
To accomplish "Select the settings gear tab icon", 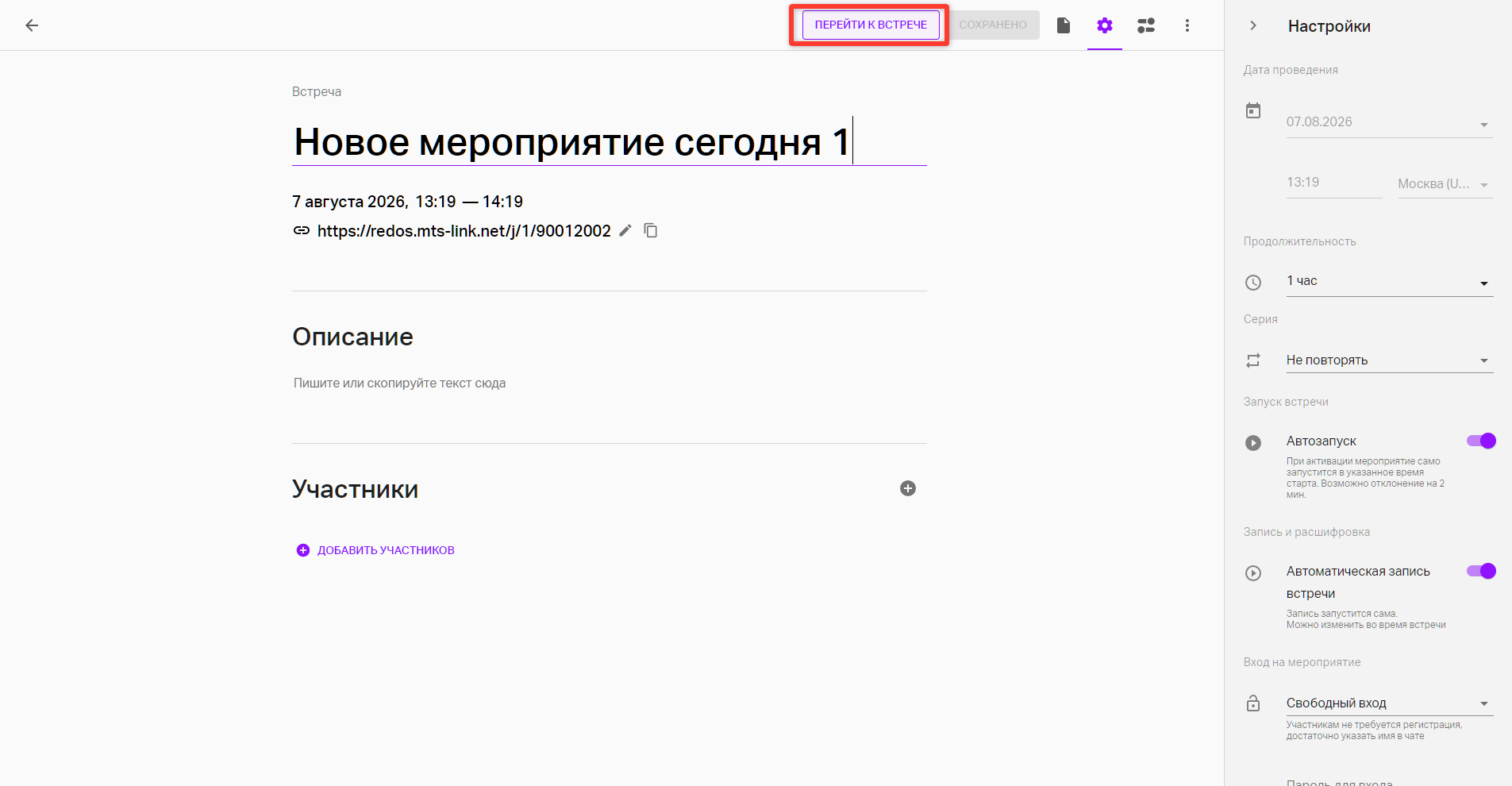I will pos(1105,25).
